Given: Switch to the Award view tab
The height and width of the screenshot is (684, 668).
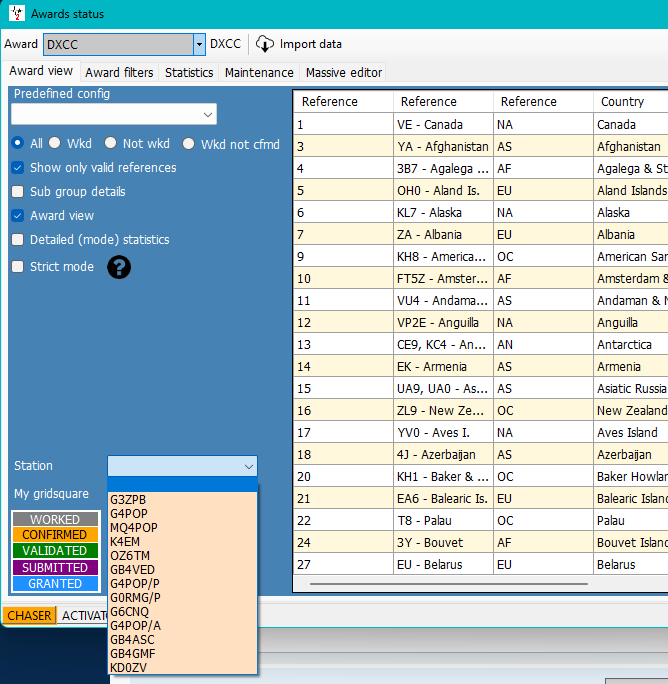Looking at the screenshot, I should pyautogui.click(x=41, y=71).
